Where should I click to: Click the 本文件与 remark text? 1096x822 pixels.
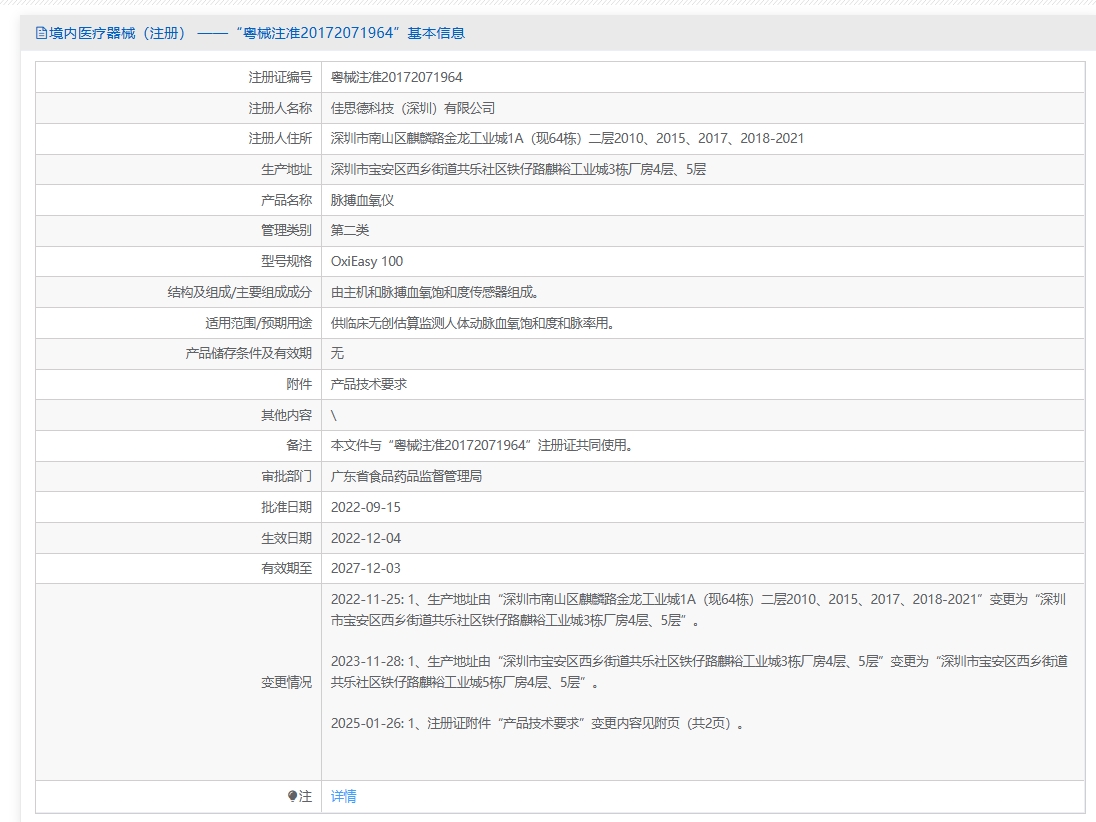[482, 445]
